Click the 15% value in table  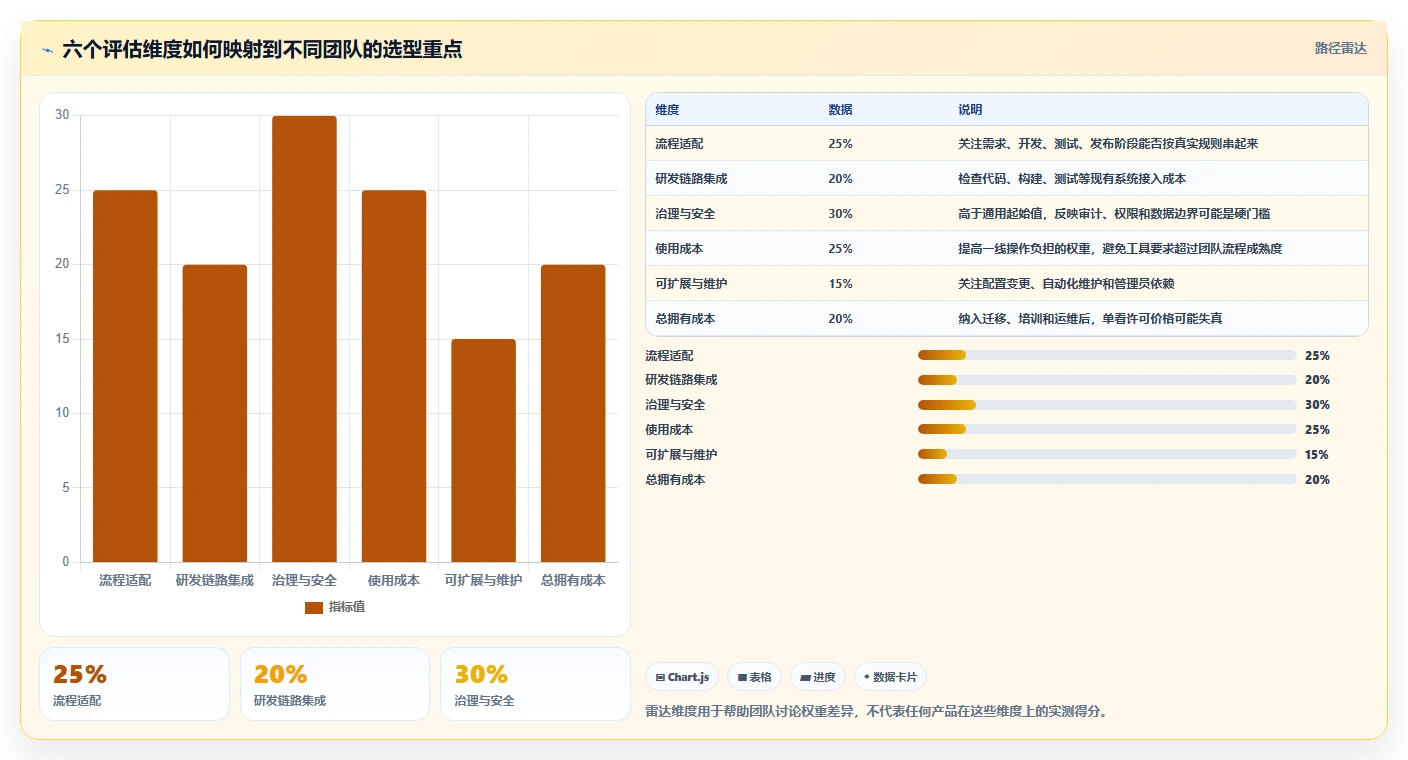[840, 284]
